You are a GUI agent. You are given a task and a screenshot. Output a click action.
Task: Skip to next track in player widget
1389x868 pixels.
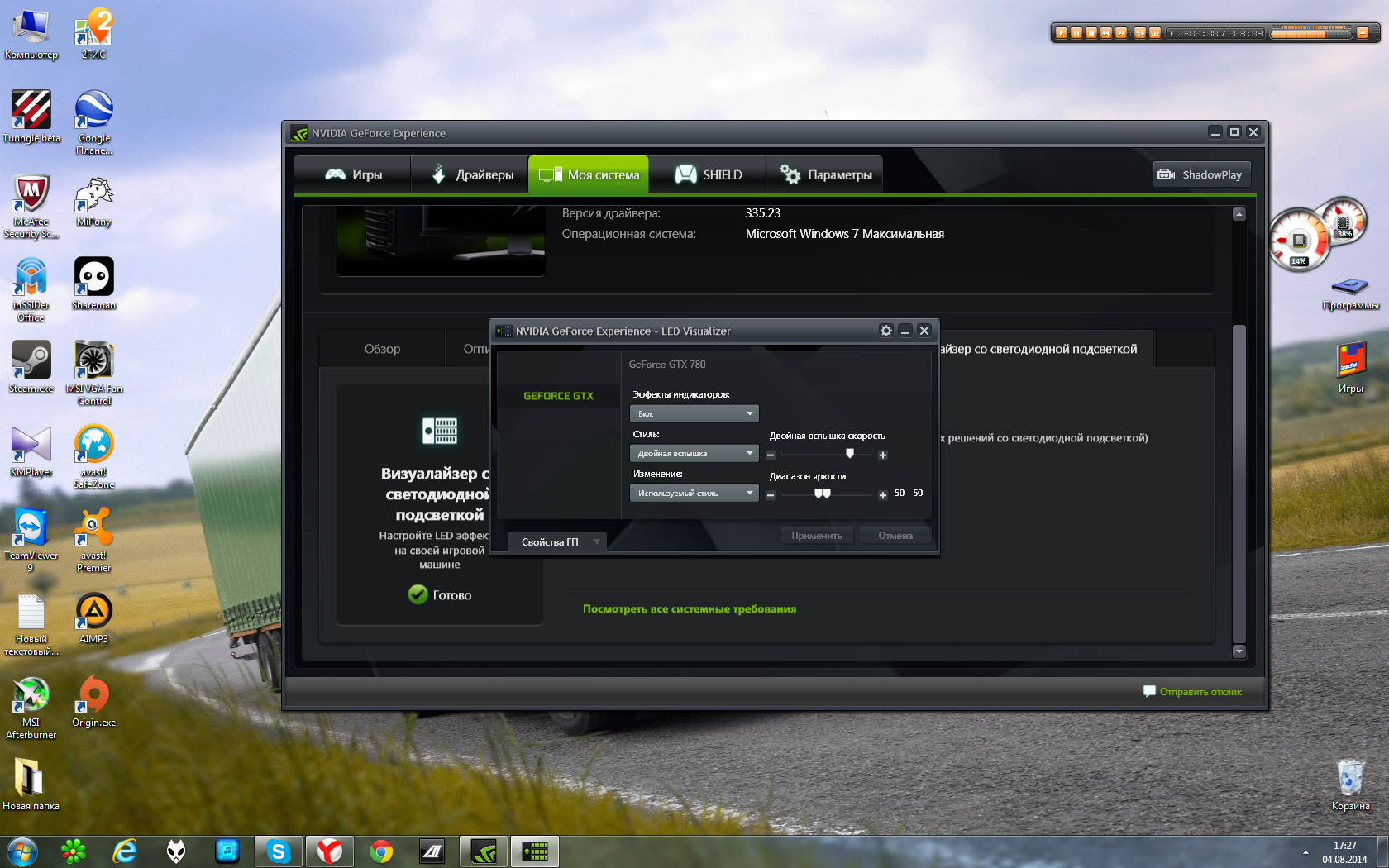(1121, 33)
